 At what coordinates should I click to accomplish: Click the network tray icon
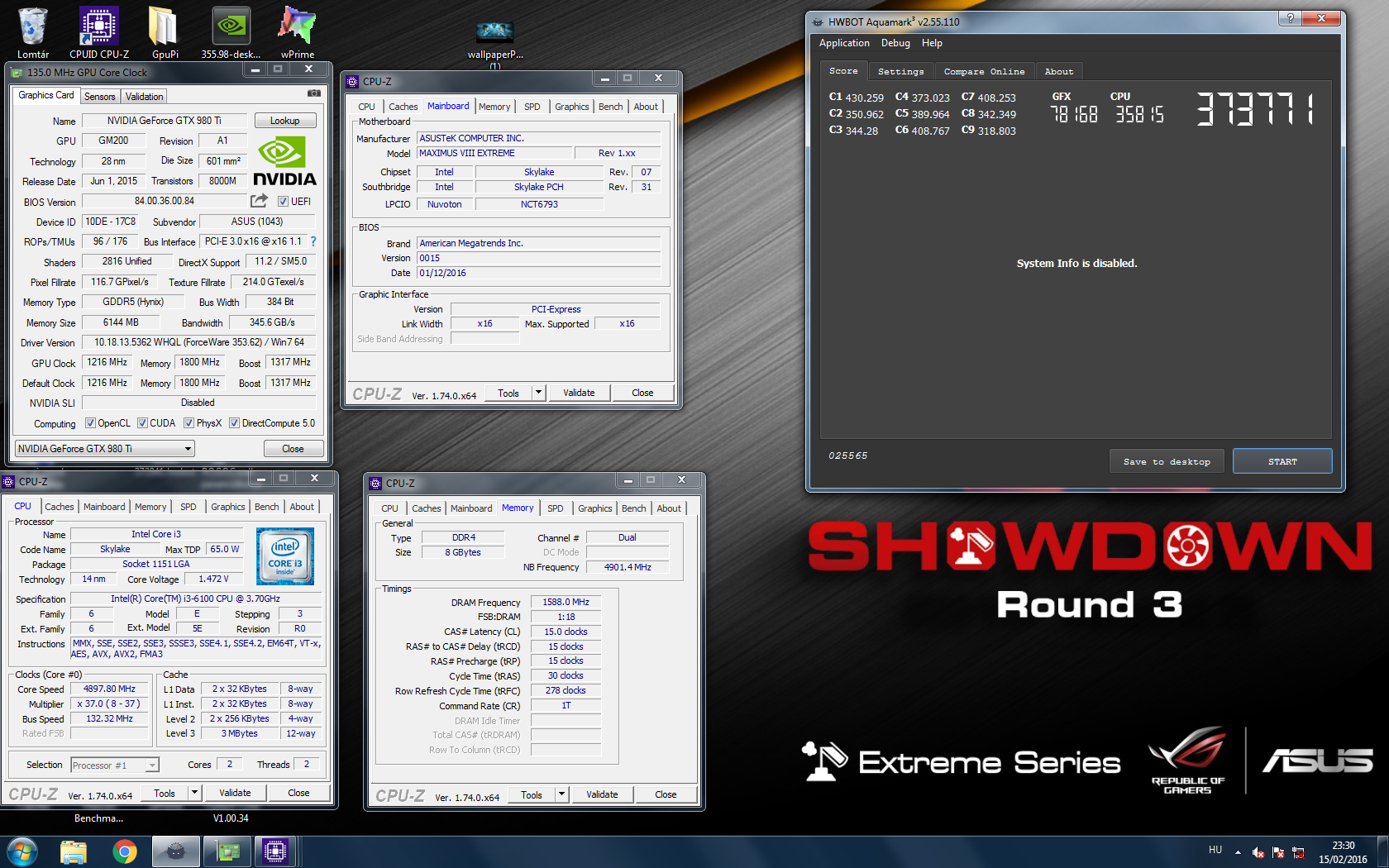(1298, 852)
